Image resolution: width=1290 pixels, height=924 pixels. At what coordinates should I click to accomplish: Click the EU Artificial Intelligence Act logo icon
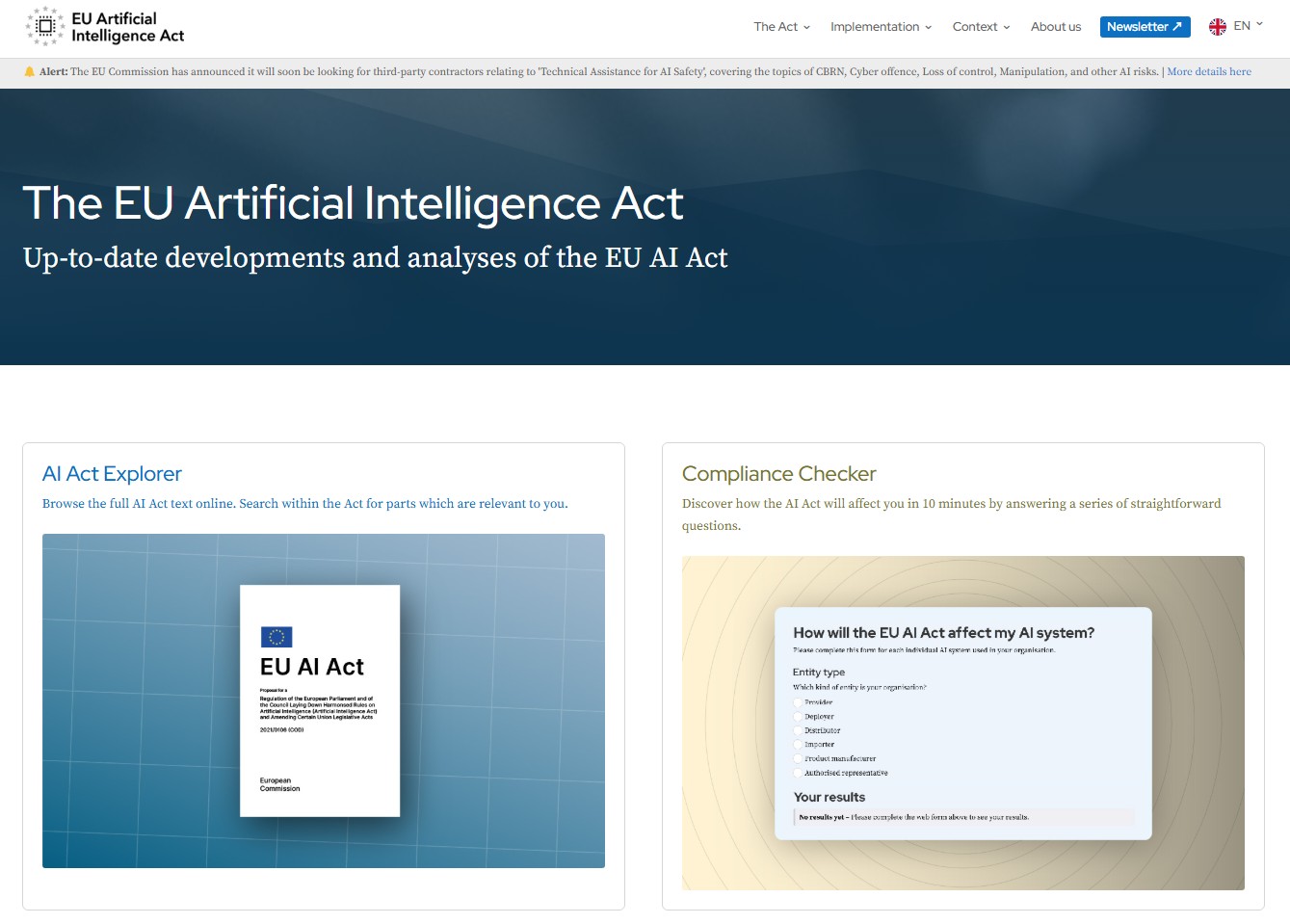[45, 27]
